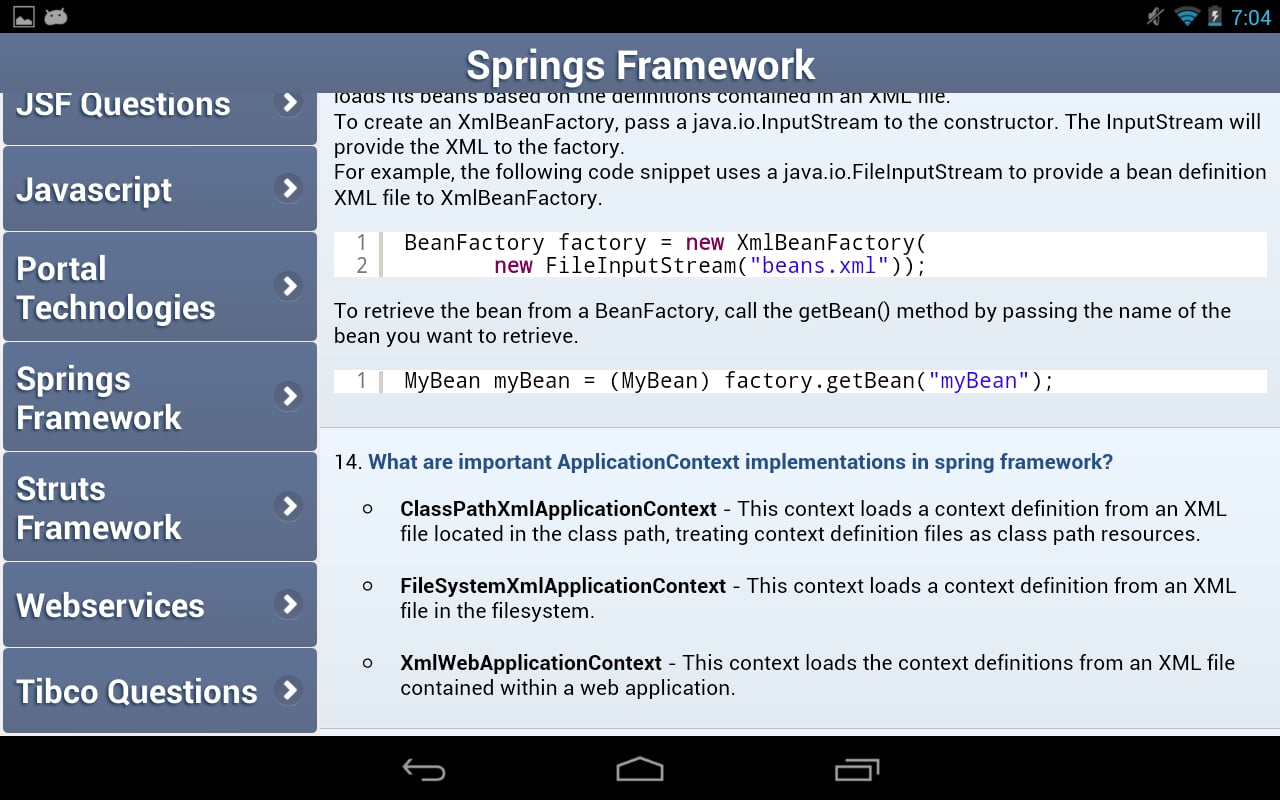This screenshot has height=800, width=1280.
Task: Tap question 14 about ApplicationContext implementations
Action: coord(740,462)
